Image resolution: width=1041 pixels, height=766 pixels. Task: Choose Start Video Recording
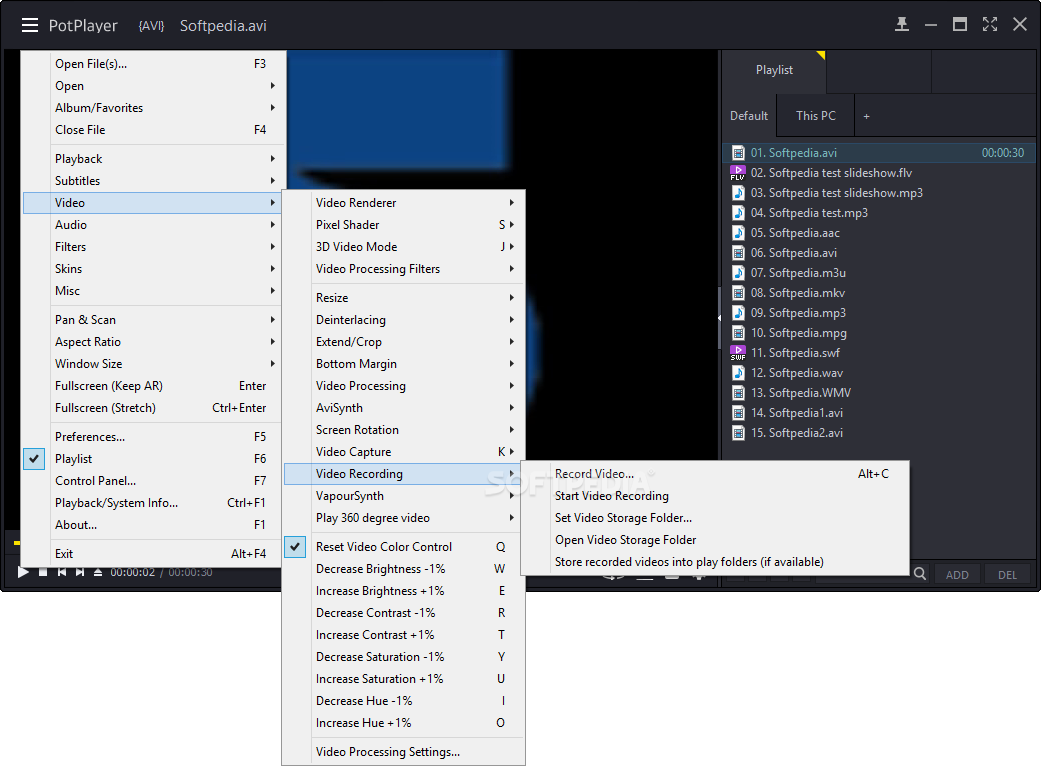(715, 496)
